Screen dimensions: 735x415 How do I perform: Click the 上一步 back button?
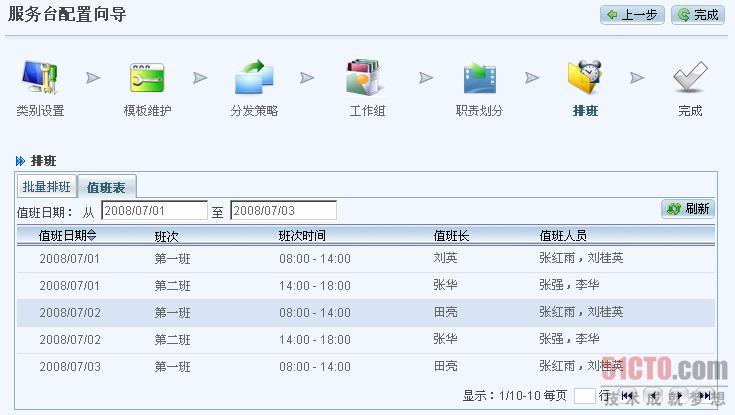632,15
